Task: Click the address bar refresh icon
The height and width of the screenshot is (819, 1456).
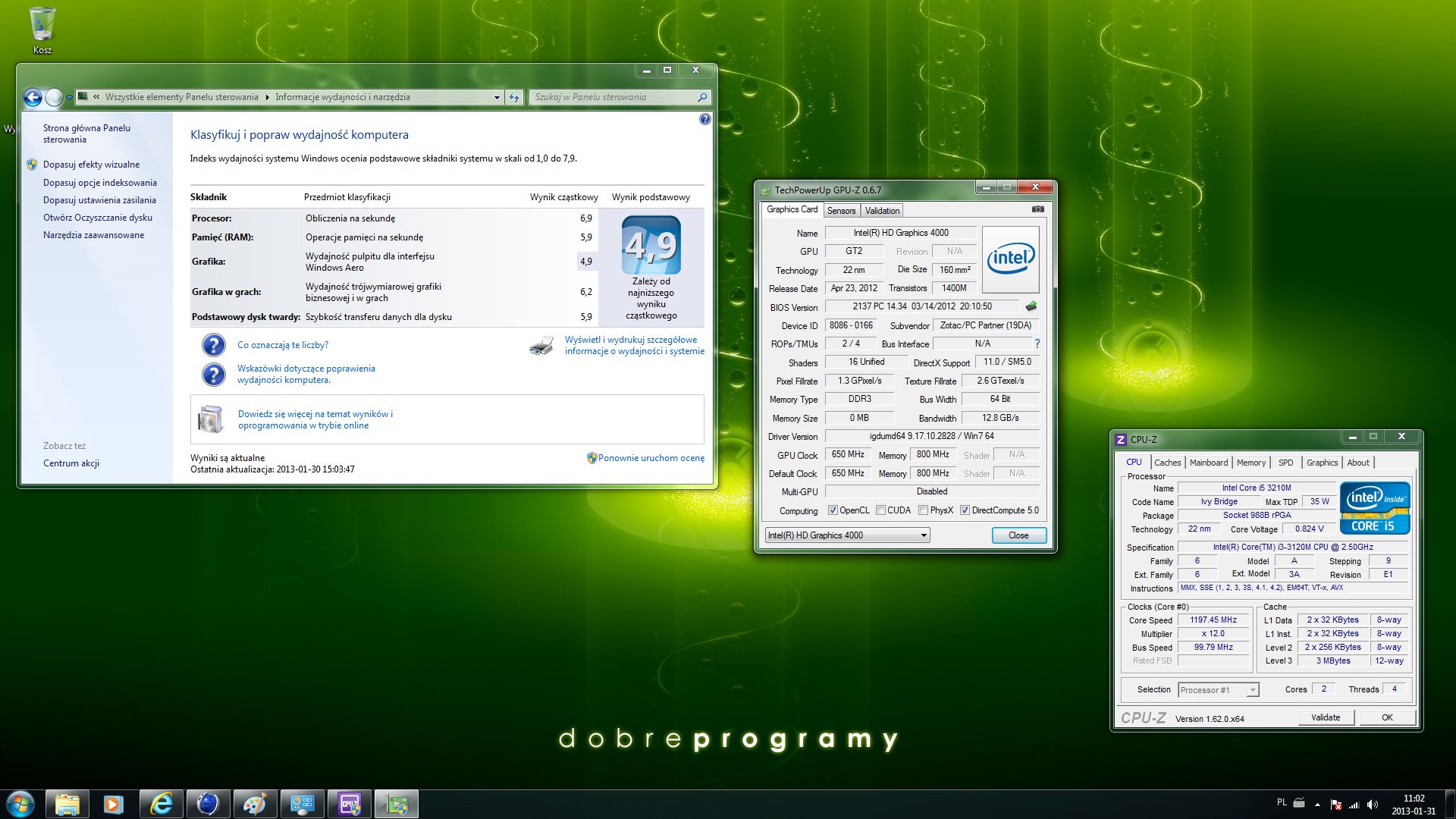Action: pyautogui.click(x=514, y=97)
